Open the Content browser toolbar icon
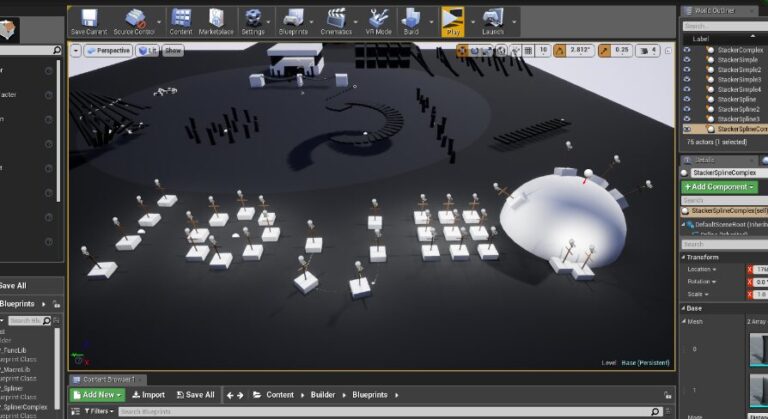The image size is (768, 419). (x=181, y=23)
